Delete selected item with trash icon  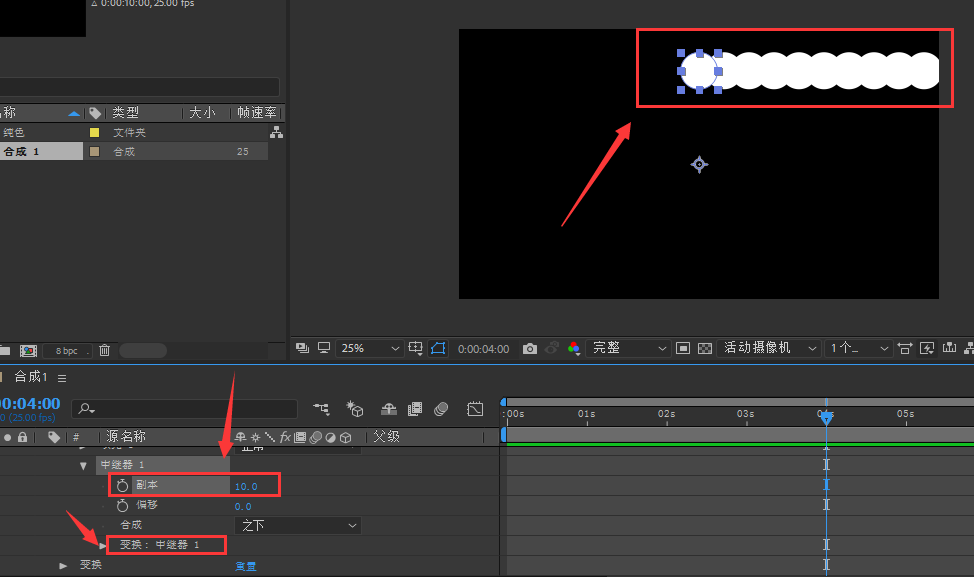point(104,350)
